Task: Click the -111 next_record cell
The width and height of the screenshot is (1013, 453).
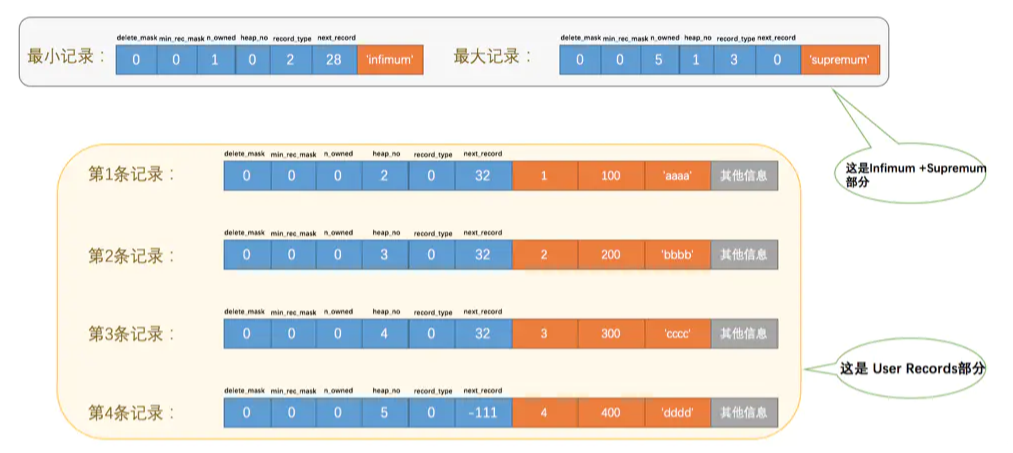Action: coord(483,412)
